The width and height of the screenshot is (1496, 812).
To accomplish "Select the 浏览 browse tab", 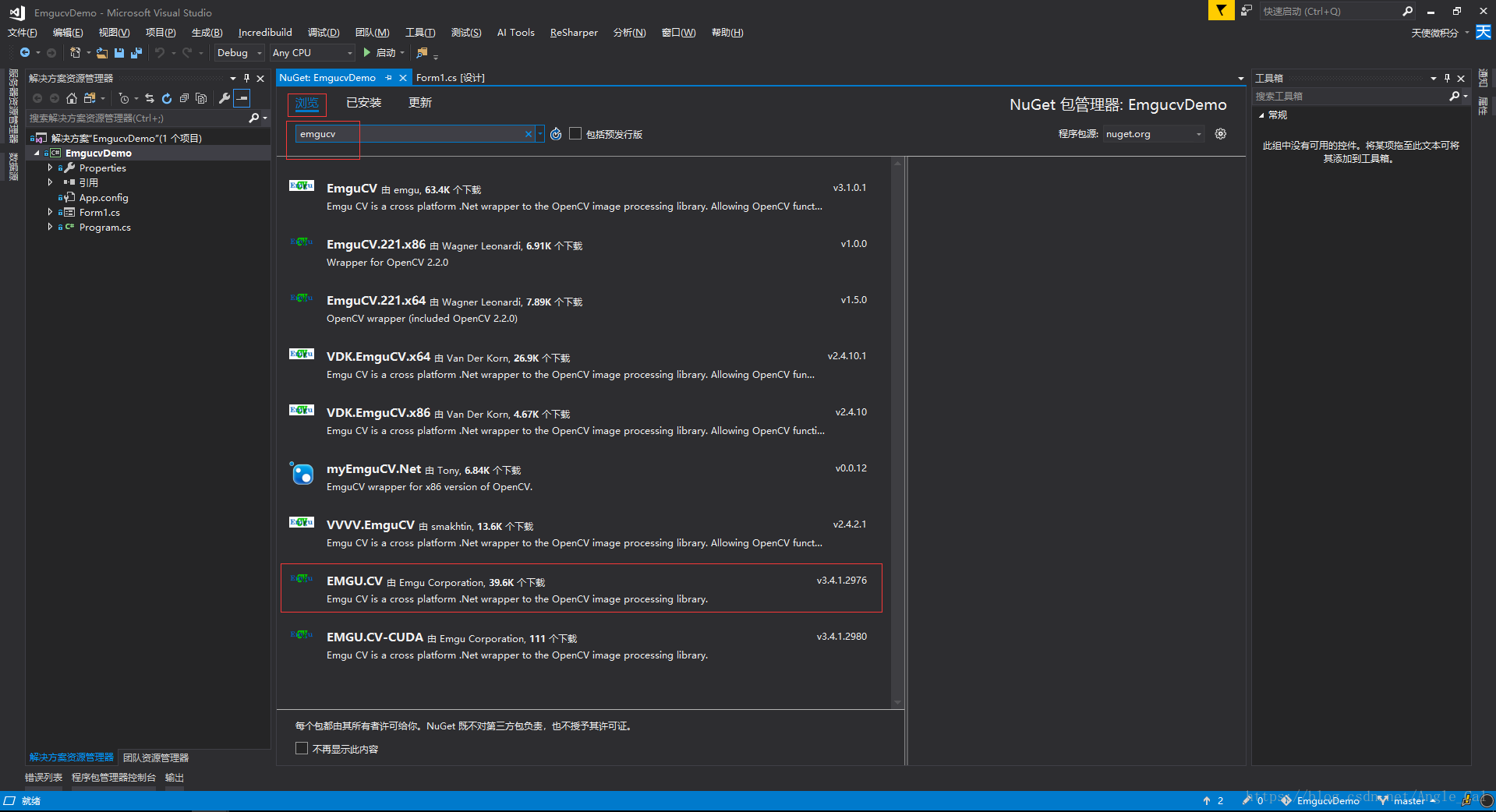I will point(306,104).
